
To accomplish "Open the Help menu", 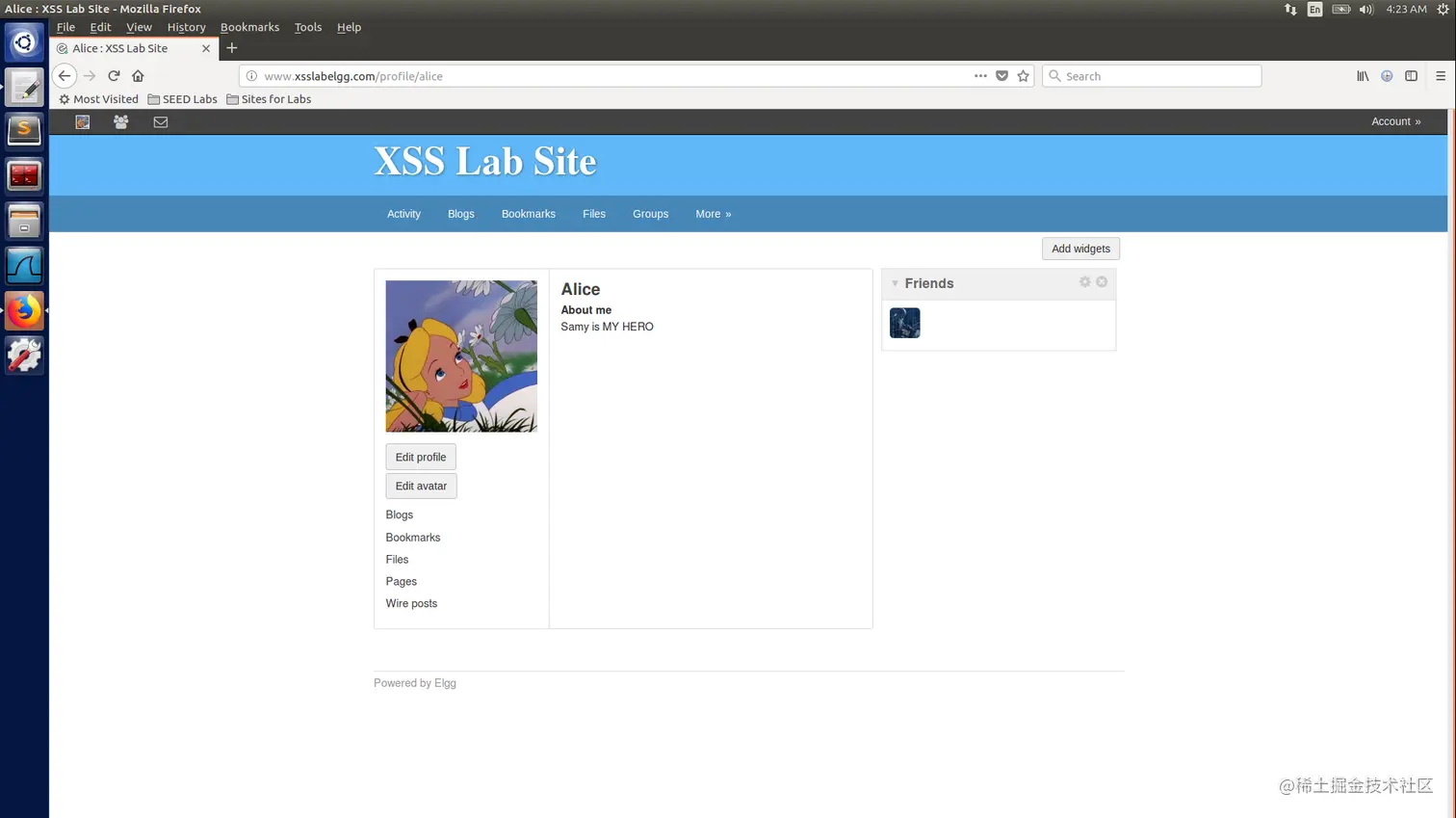I will (x=349, y=27).
